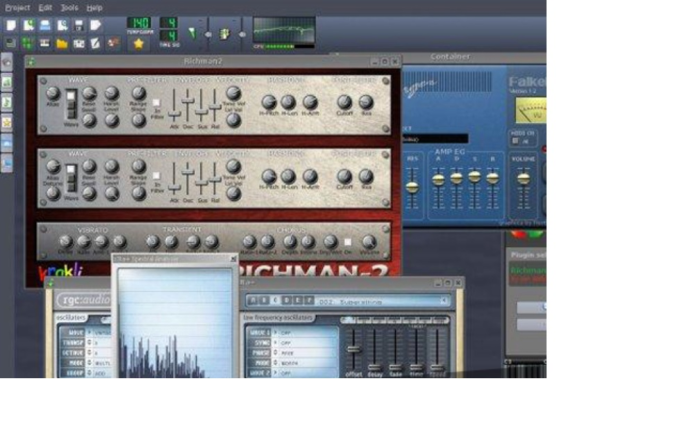Show the project notes pencil icon

tap(96, 43)
